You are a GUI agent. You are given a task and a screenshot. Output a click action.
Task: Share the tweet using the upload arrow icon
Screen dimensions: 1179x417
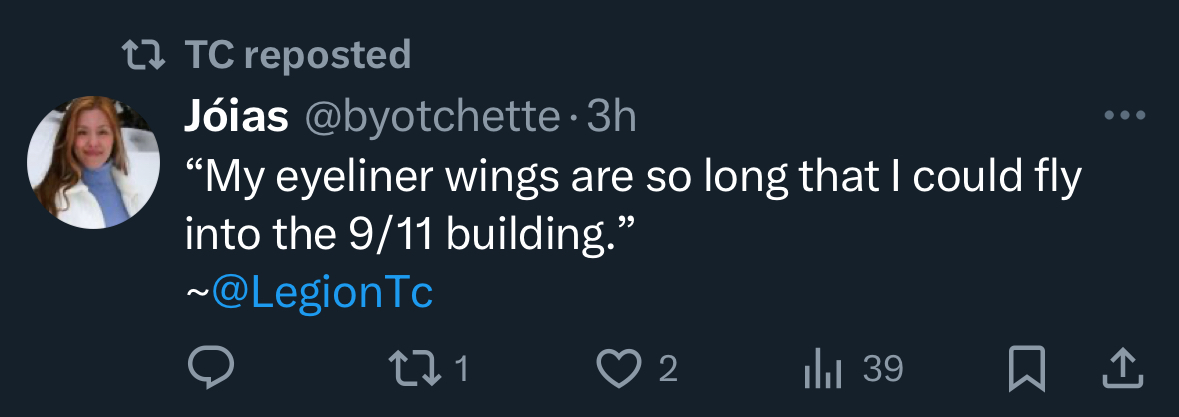(x=1122, y=369)
